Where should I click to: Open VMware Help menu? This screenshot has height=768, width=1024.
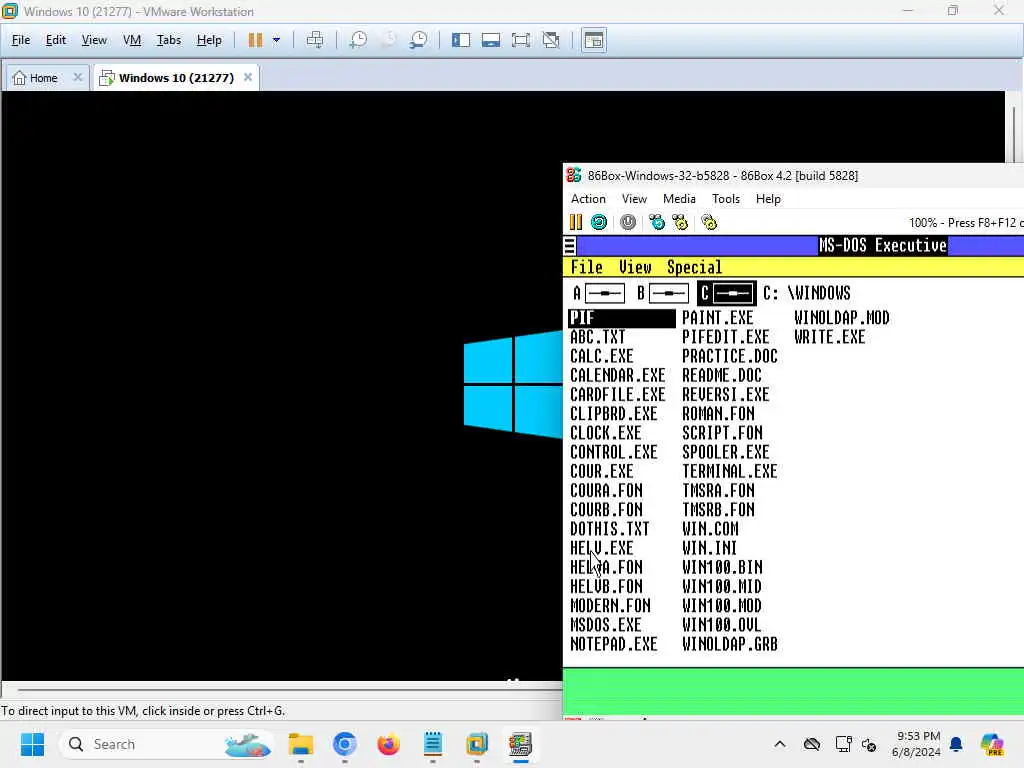click(x=209, y=40)
